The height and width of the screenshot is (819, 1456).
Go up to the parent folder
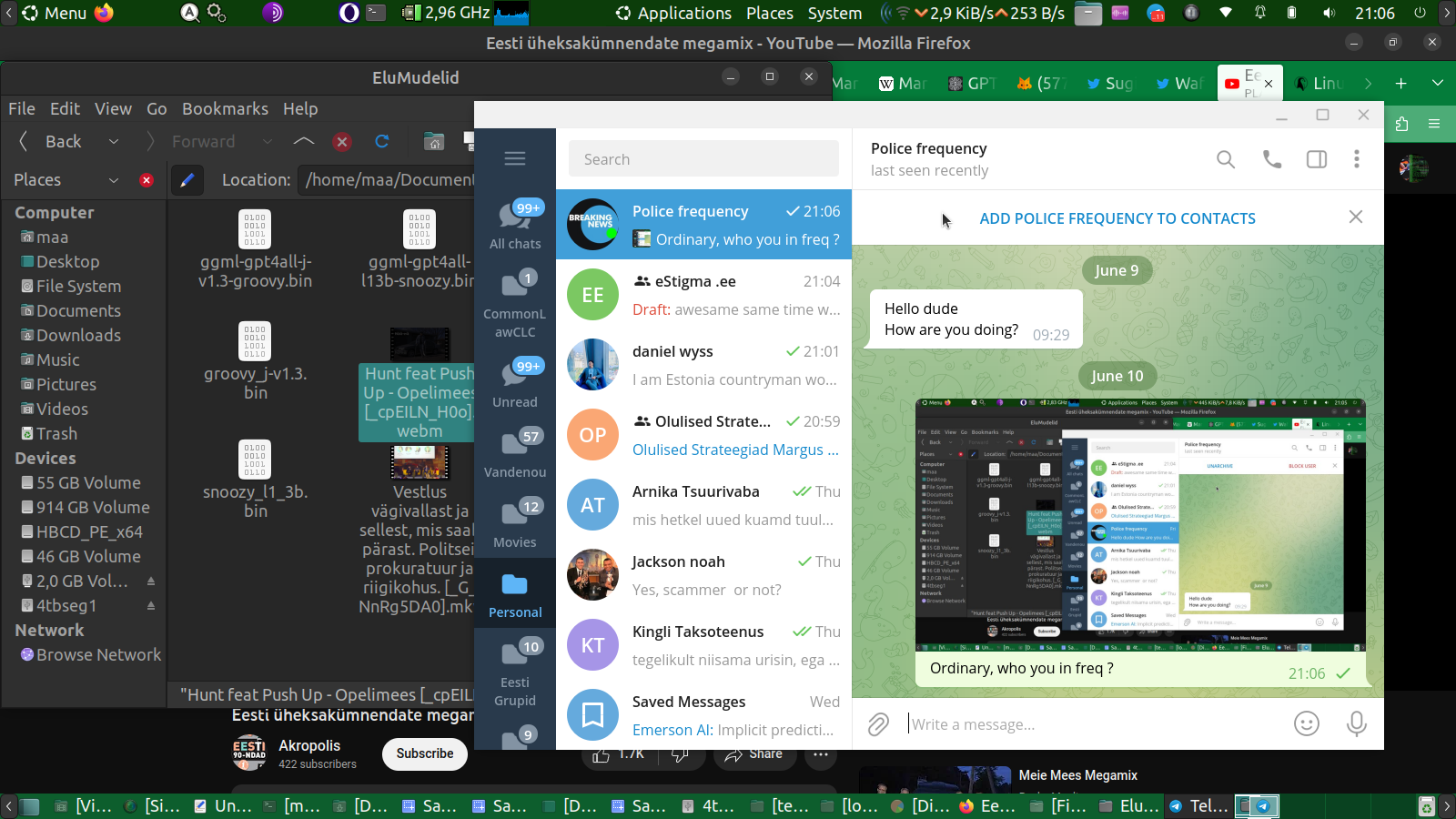click(x=304, y=141)
